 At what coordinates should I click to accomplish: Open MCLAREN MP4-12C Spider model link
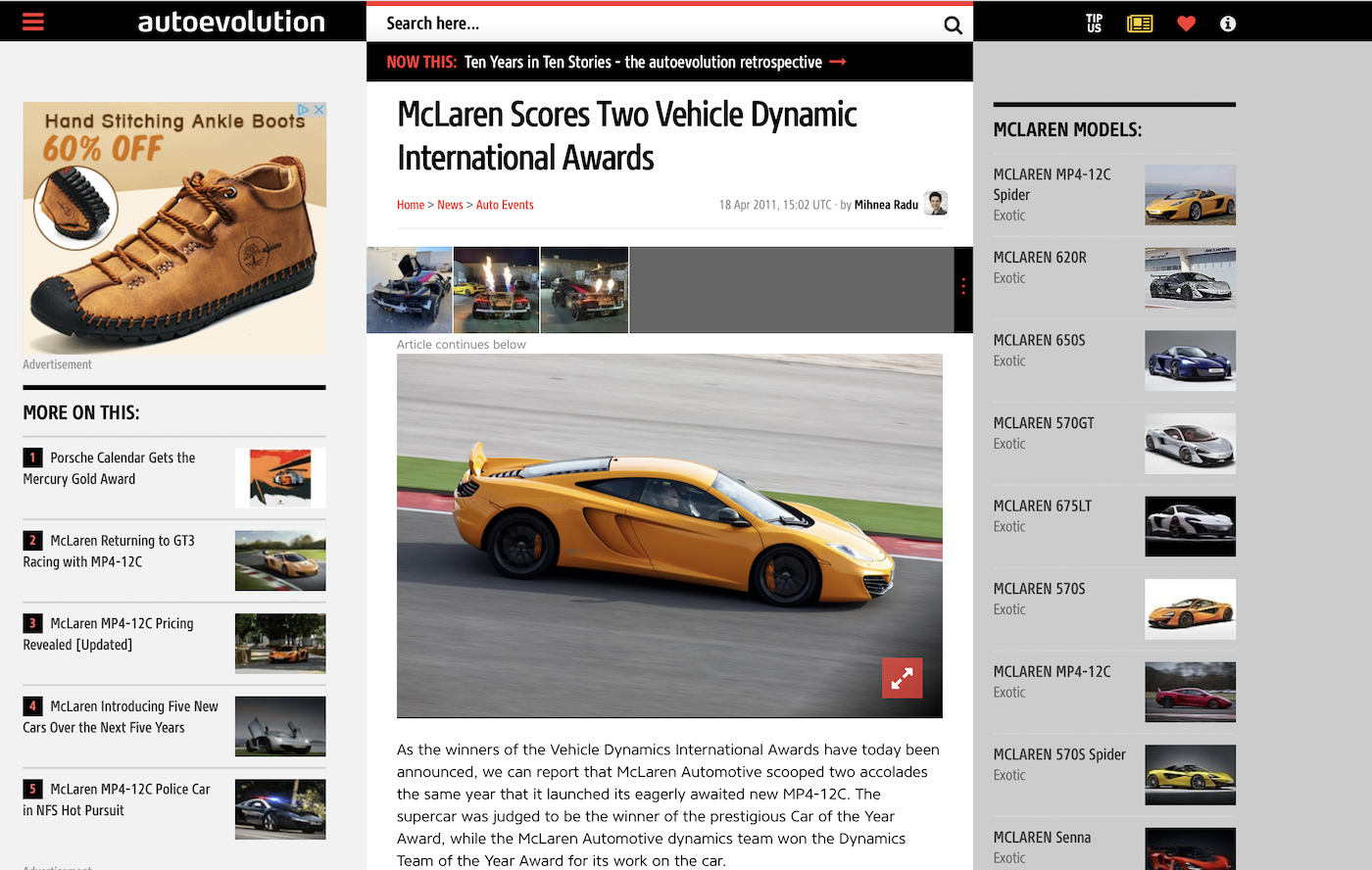tap(1052, 184)
